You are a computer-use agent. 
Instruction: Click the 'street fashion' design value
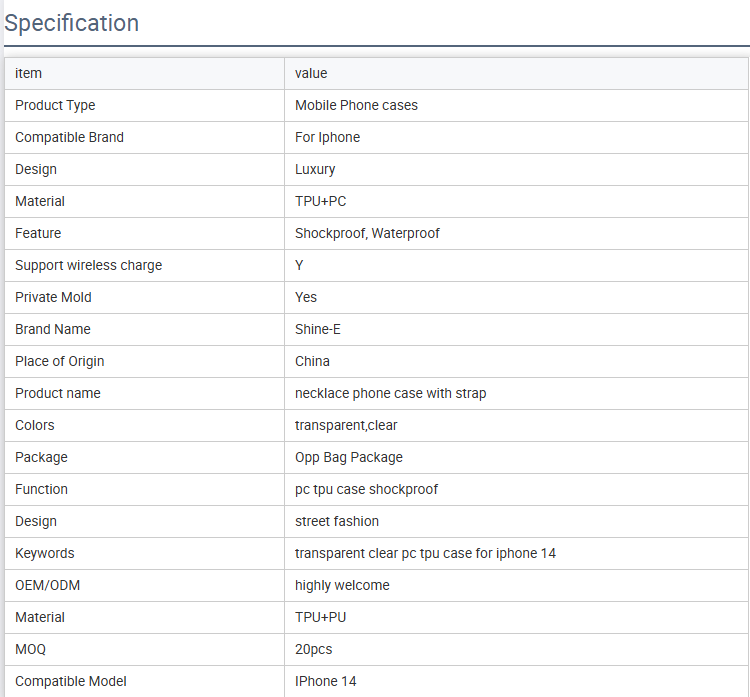point(337,521)
